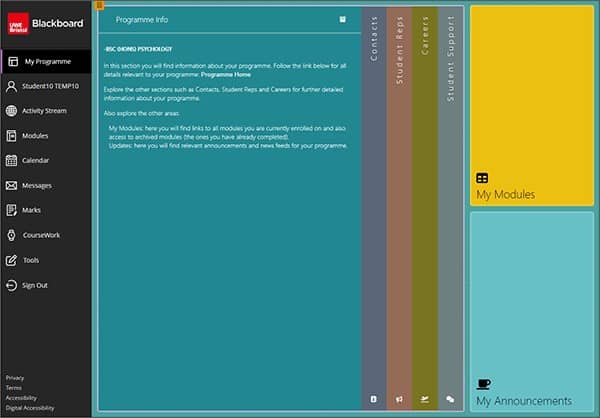Click the Messages envelope icon
The image size is (600, 418).
tap(11, 186)
